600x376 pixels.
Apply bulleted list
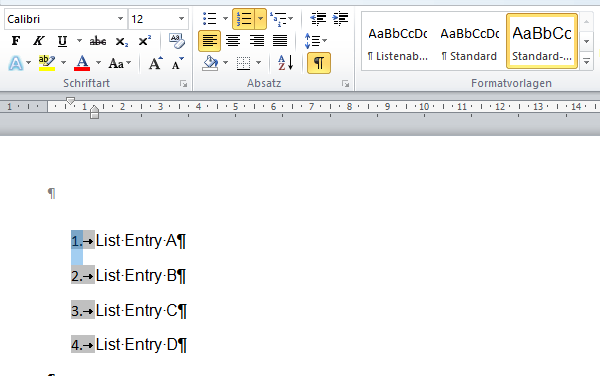210,18
